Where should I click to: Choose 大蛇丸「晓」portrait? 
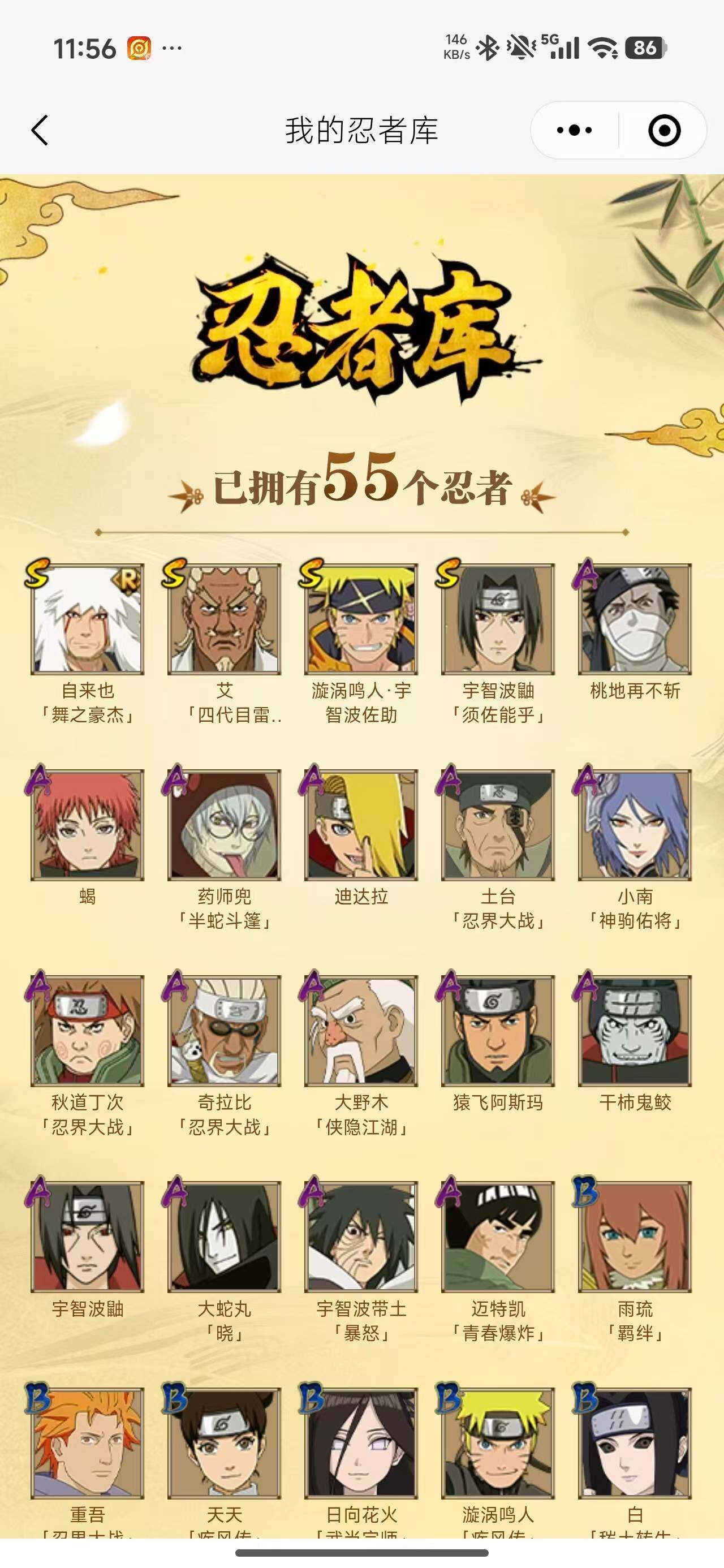point(224,1237)
